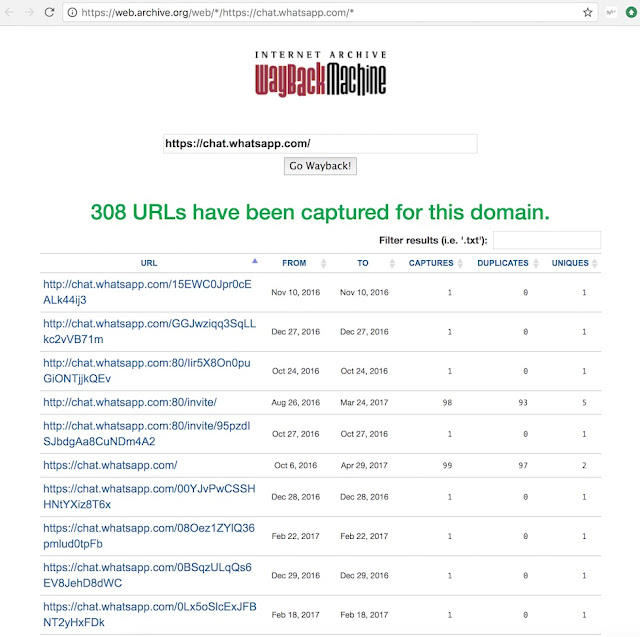
Task: Open the GGJwziqq3SqLLkc2vVB71m archive link
Action: (149, 331)
